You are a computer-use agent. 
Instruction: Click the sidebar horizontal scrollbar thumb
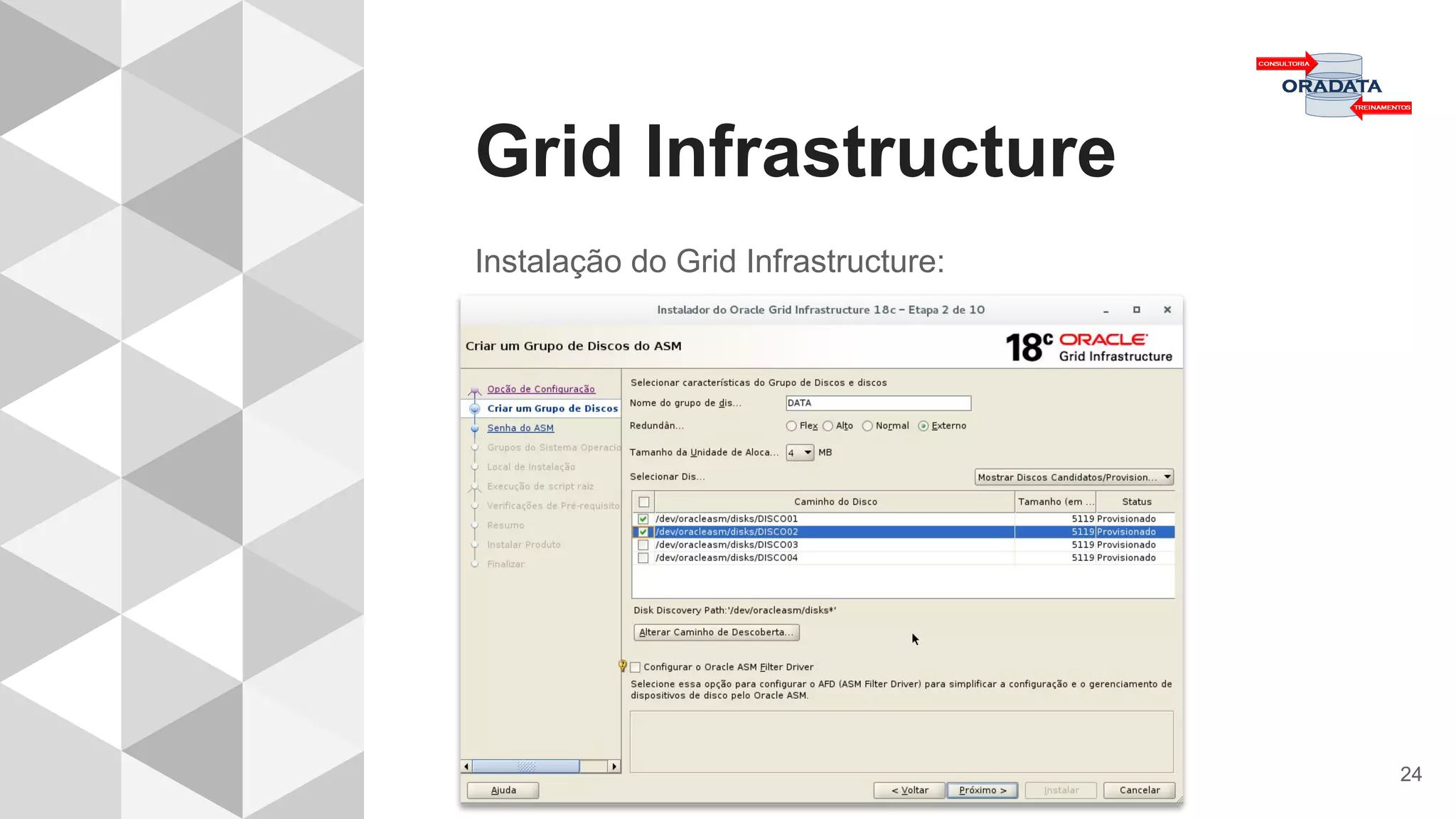526,766
